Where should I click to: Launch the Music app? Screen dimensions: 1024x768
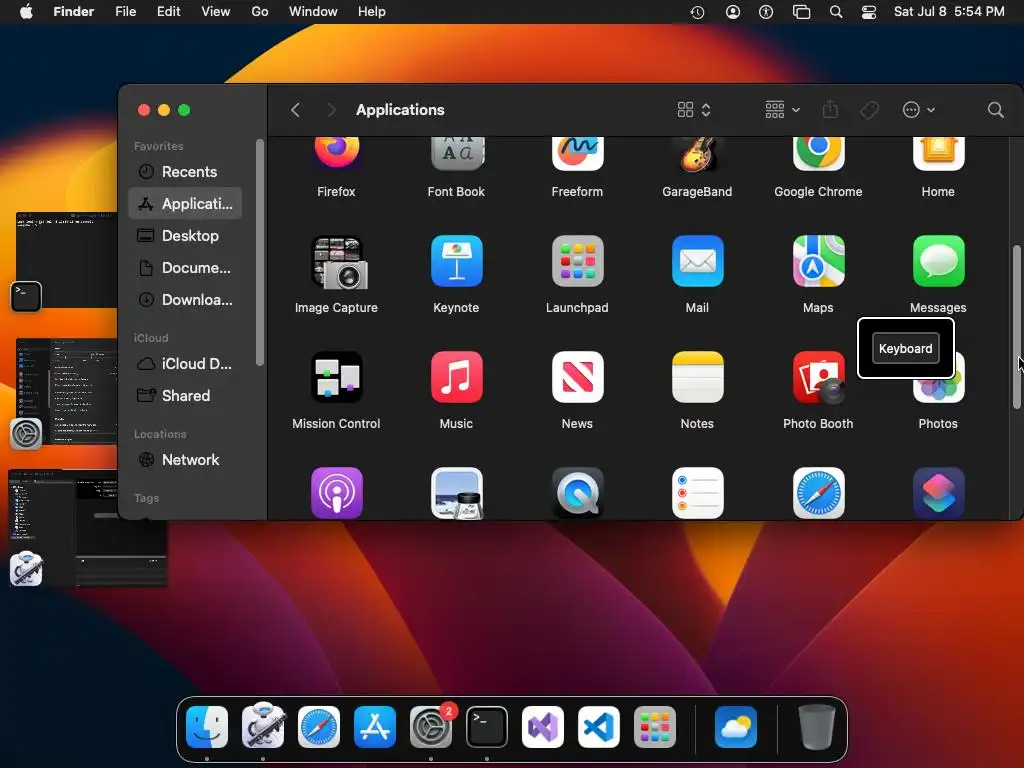tap(456, 377)
